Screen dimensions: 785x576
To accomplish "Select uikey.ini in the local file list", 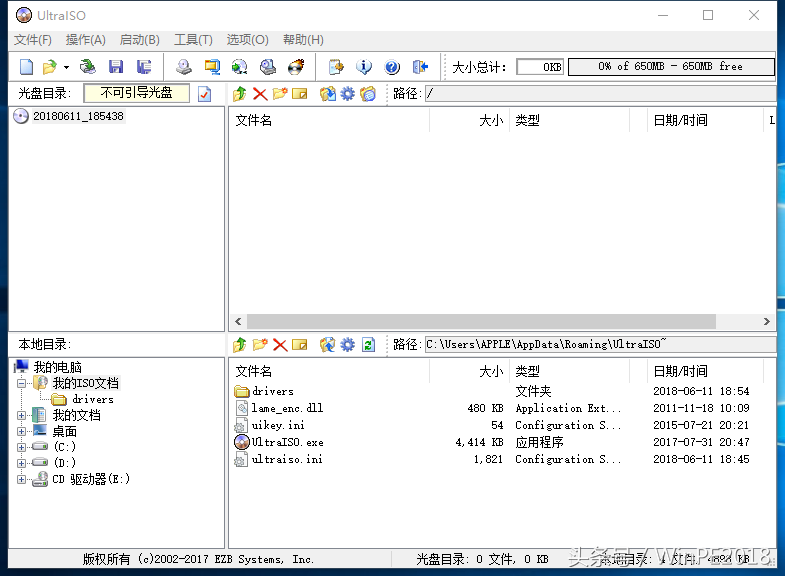I will click(278, 425).
